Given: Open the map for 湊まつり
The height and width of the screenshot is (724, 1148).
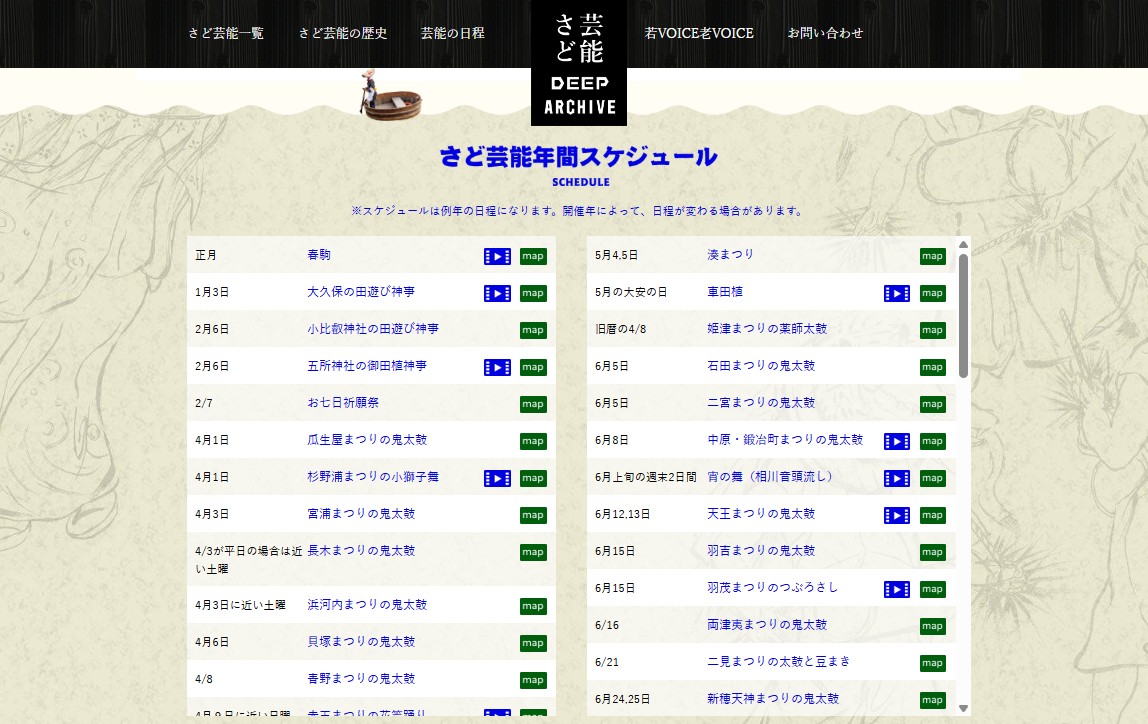Looking at the screenshot, I should 932,257.
